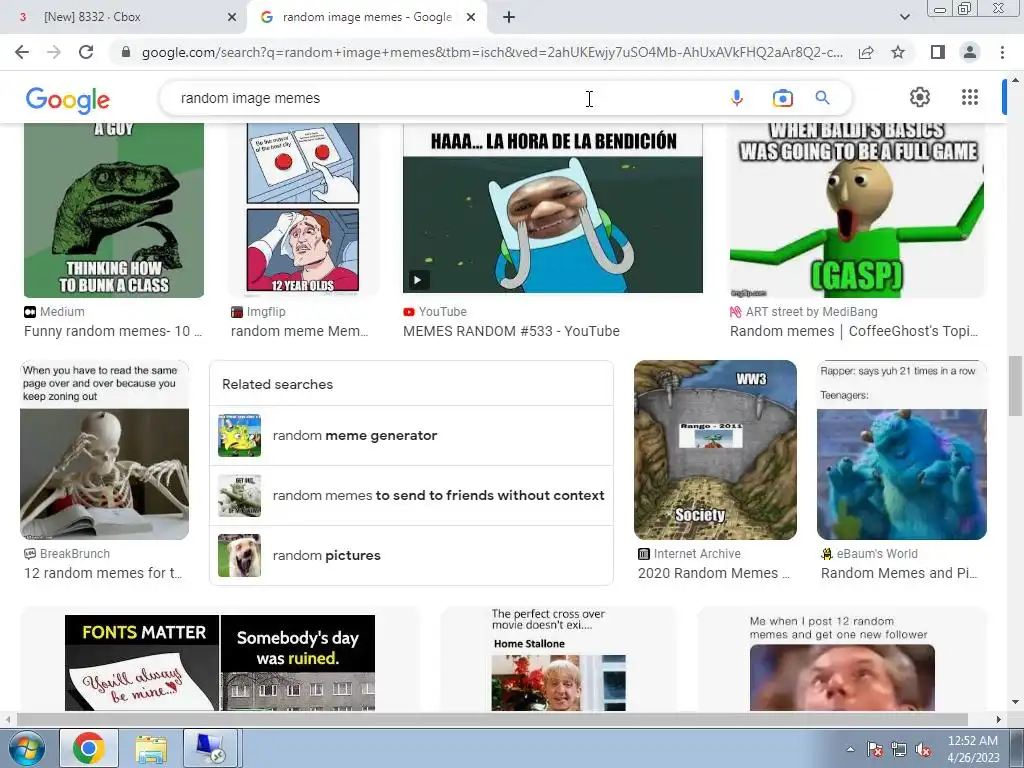Screen dimensions: 1024x768
Task: Open the Chrome side panel icon
Action: [938, 52]
